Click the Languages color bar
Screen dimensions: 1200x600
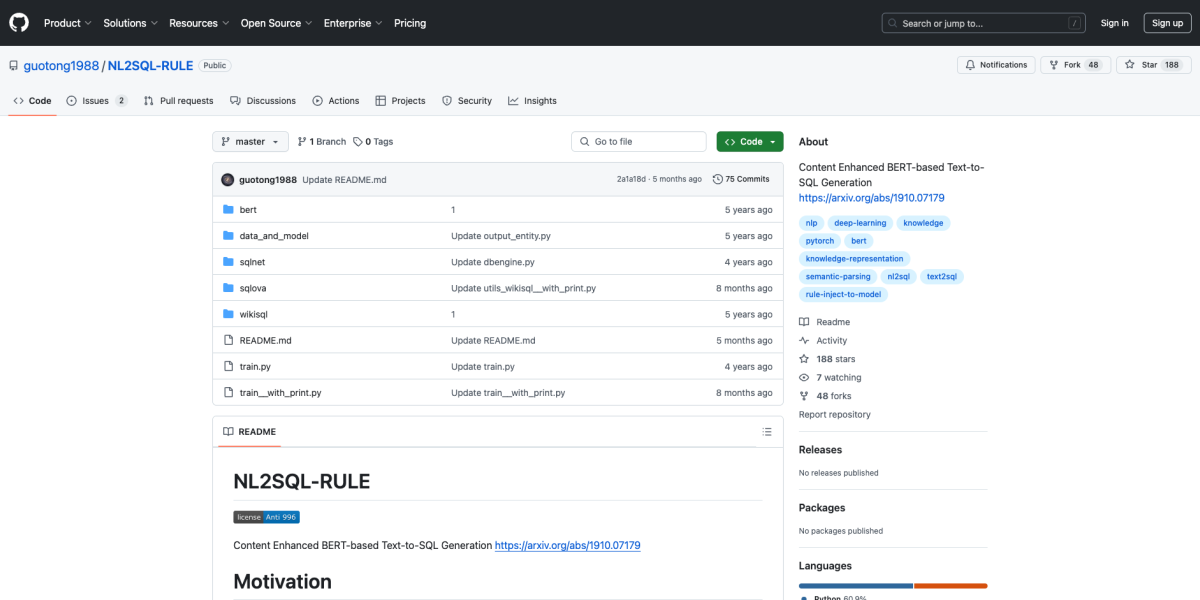[892, 585]
